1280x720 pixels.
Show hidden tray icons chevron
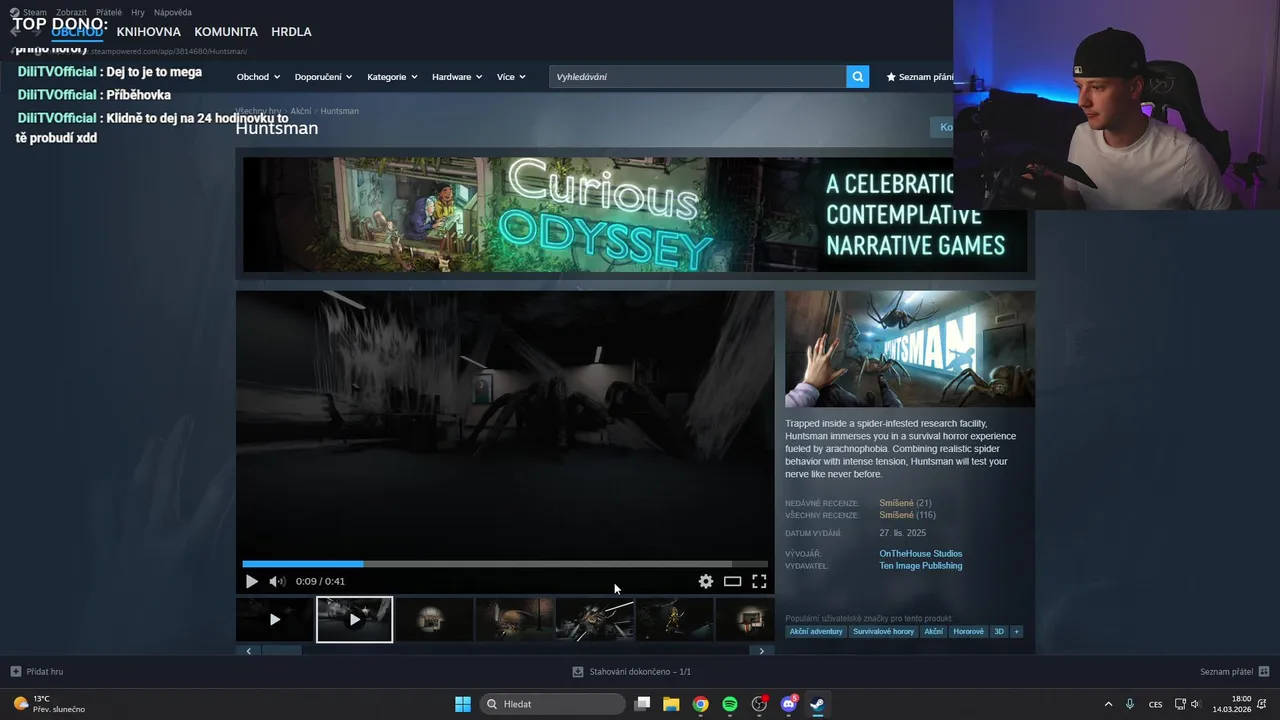(x=1108, y=704)
